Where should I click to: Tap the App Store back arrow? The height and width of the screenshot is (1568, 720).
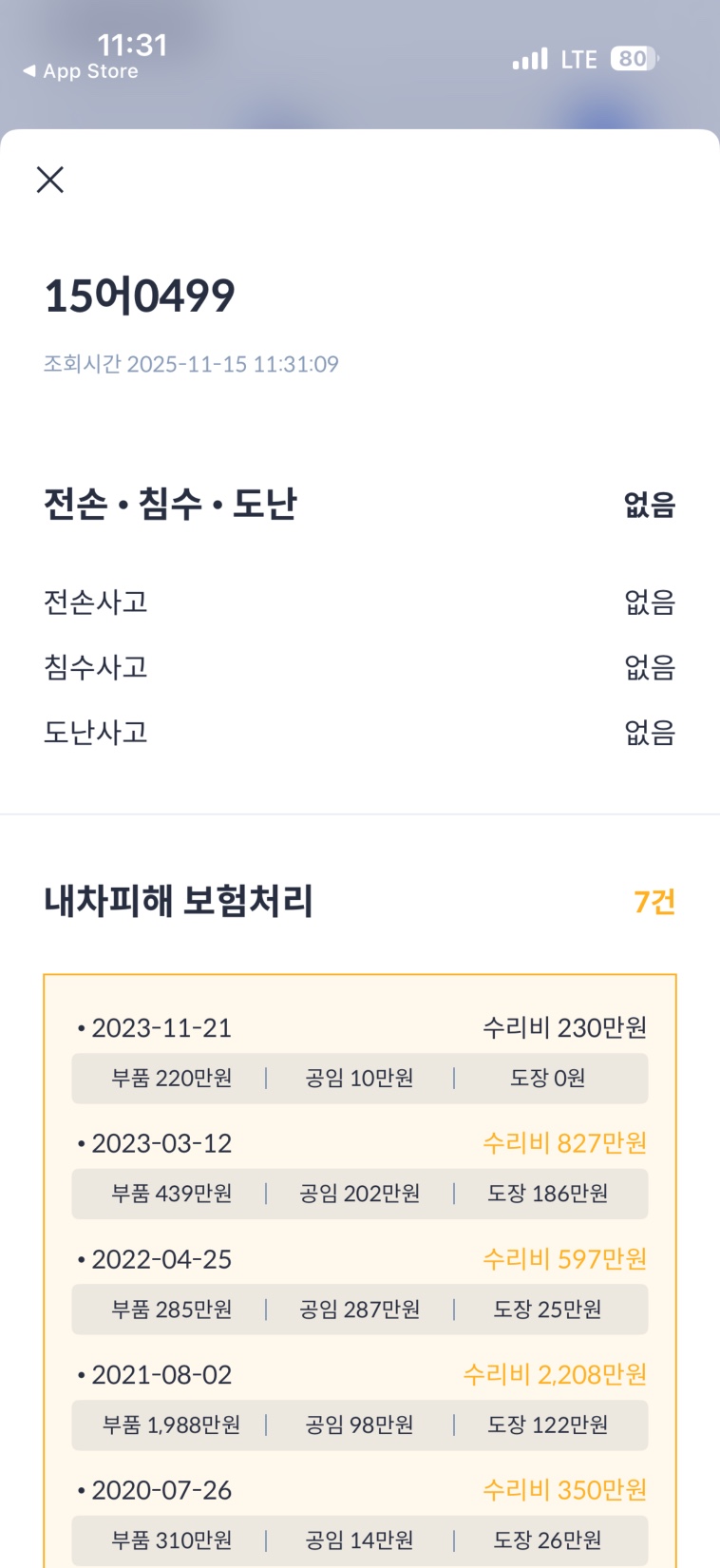(x=30, y=71)
